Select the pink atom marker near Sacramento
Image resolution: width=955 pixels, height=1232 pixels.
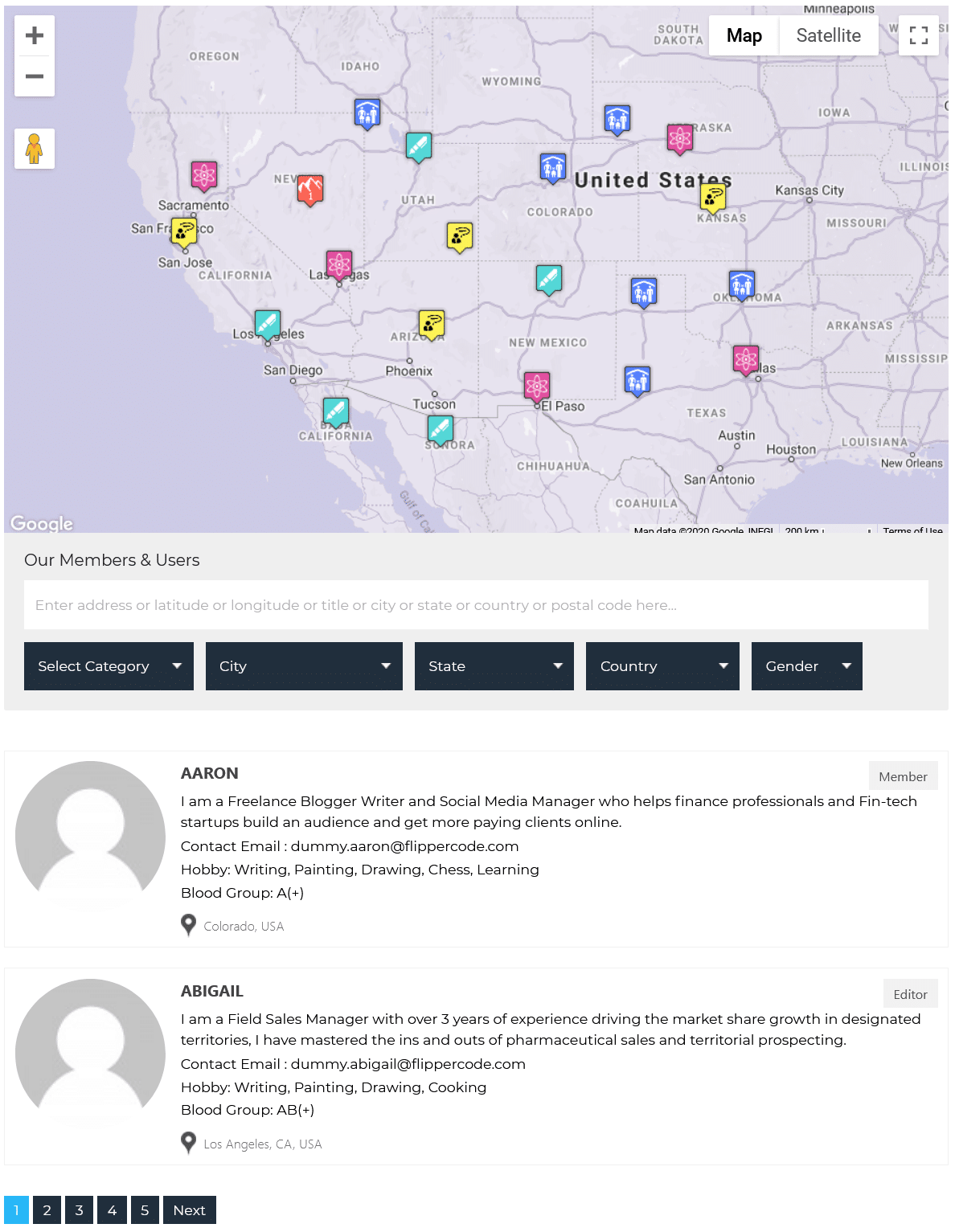[203, 176]
